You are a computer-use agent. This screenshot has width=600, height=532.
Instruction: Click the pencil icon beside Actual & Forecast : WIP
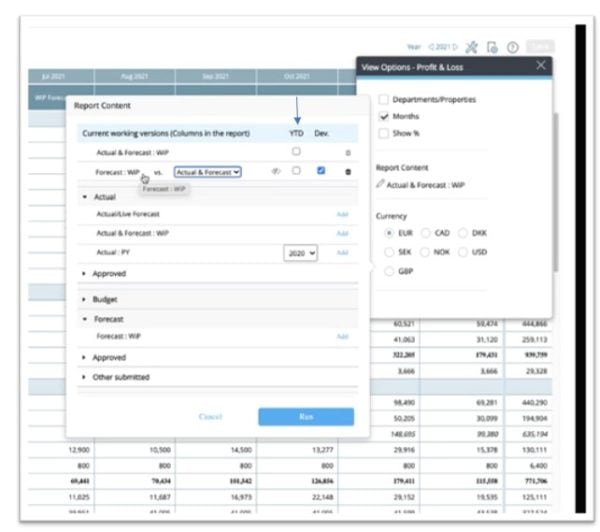click(x=380, y=184)
